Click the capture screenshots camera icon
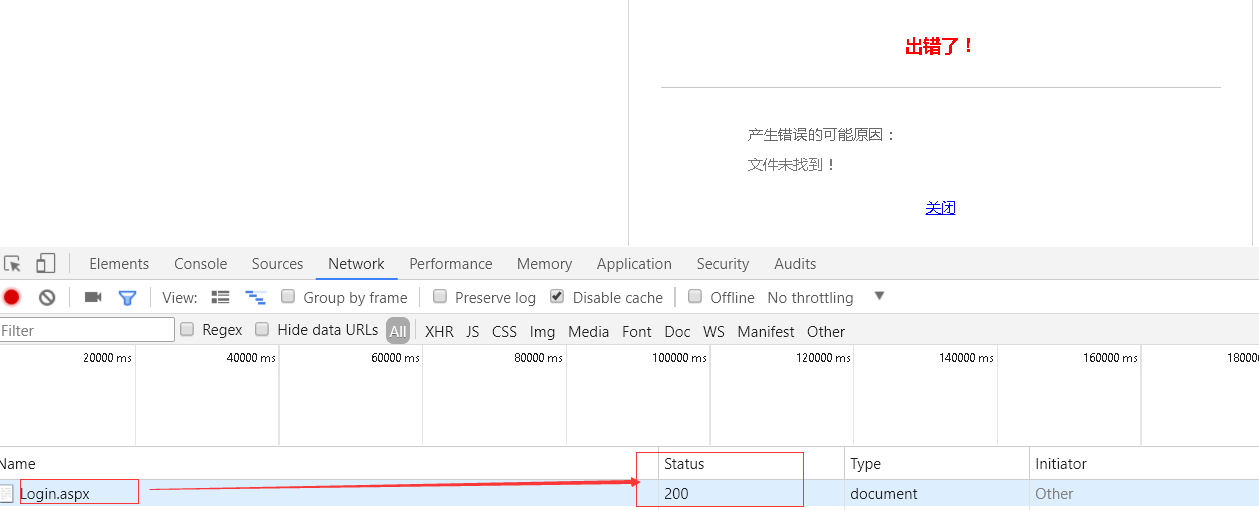This screenshot has width=1259, height=510. 93,297
